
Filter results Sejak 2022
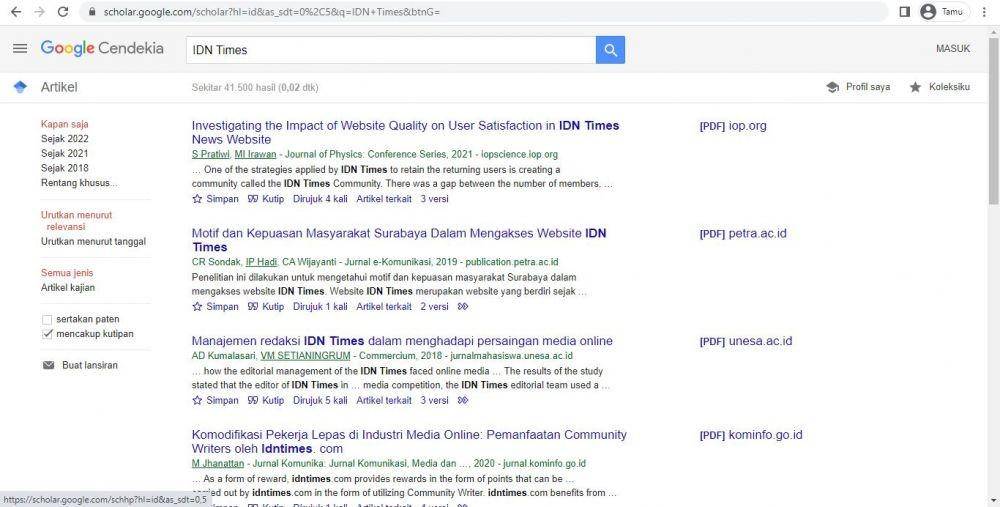[x=64, y=139]
